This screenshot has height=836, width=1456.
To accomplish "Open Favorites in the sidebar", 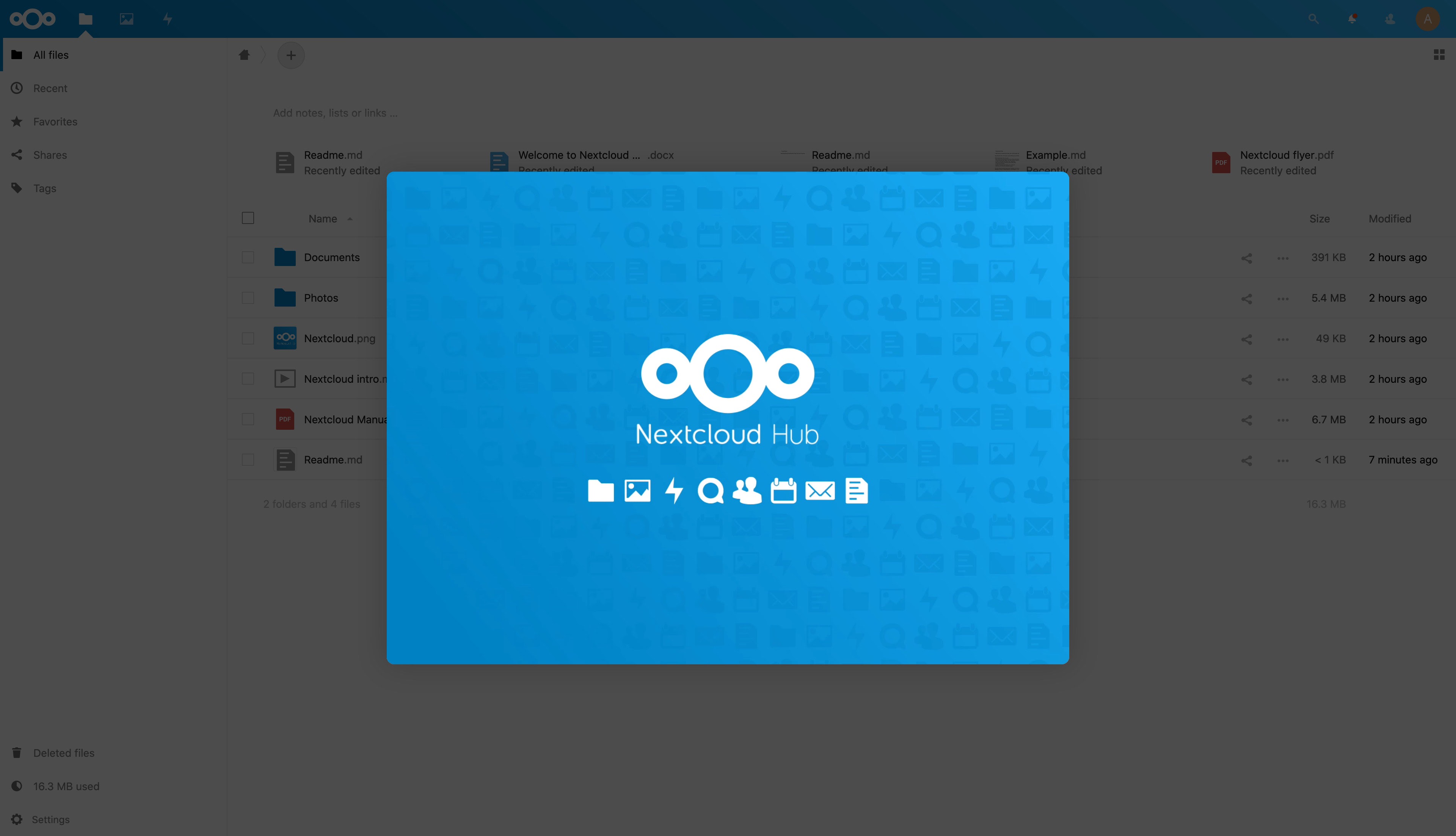I will [55, 122].
